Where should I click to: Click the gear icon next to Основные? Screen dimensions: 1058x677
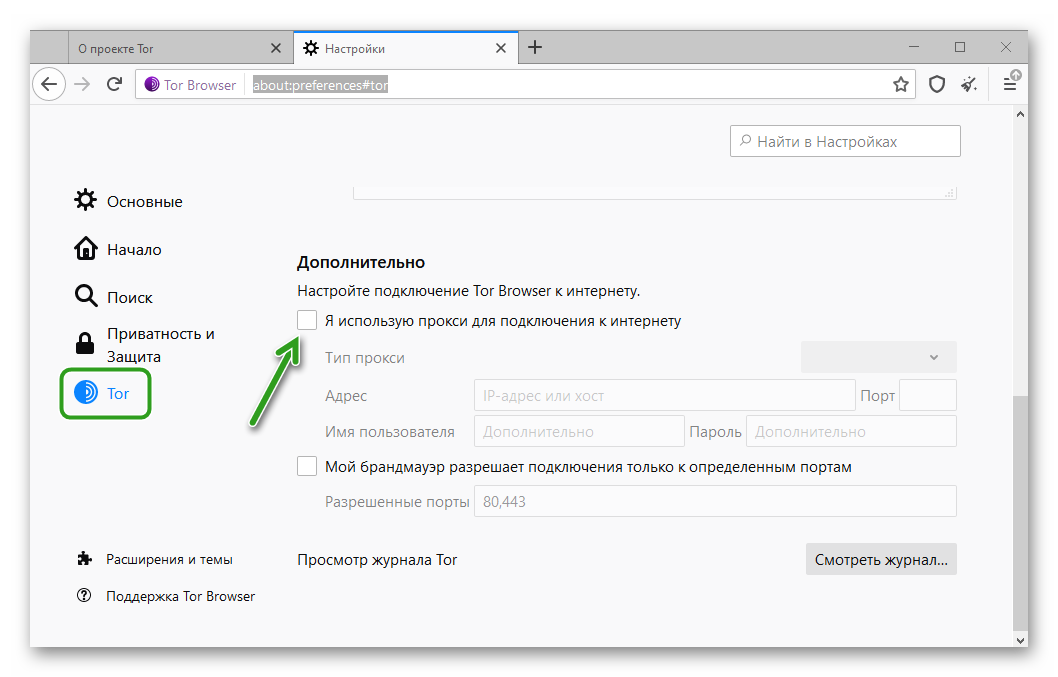tap(85, 200)
